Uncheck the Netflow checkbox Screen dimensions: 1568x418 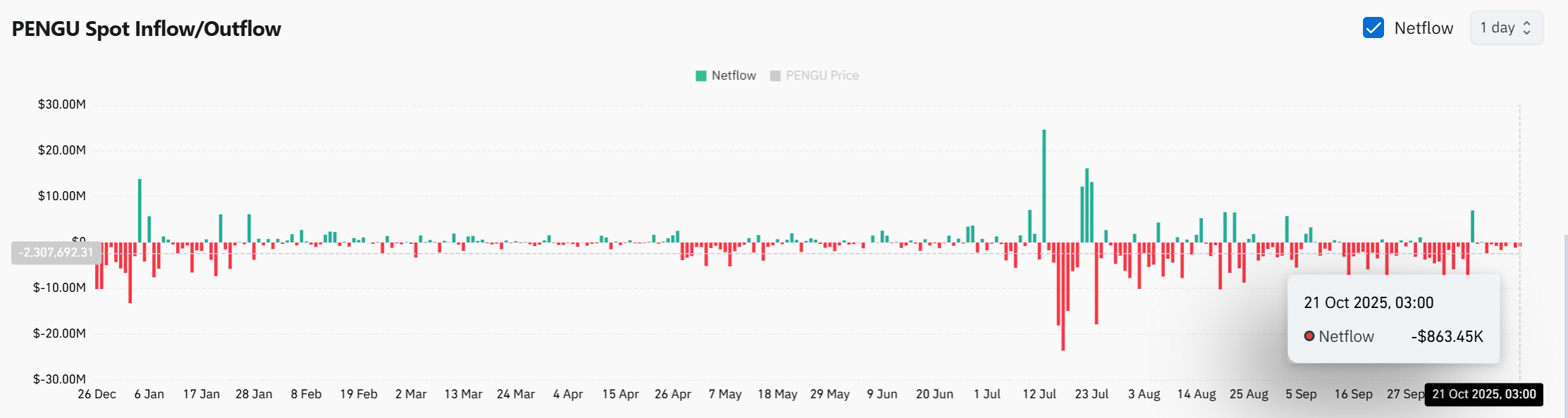point(1373,28)
